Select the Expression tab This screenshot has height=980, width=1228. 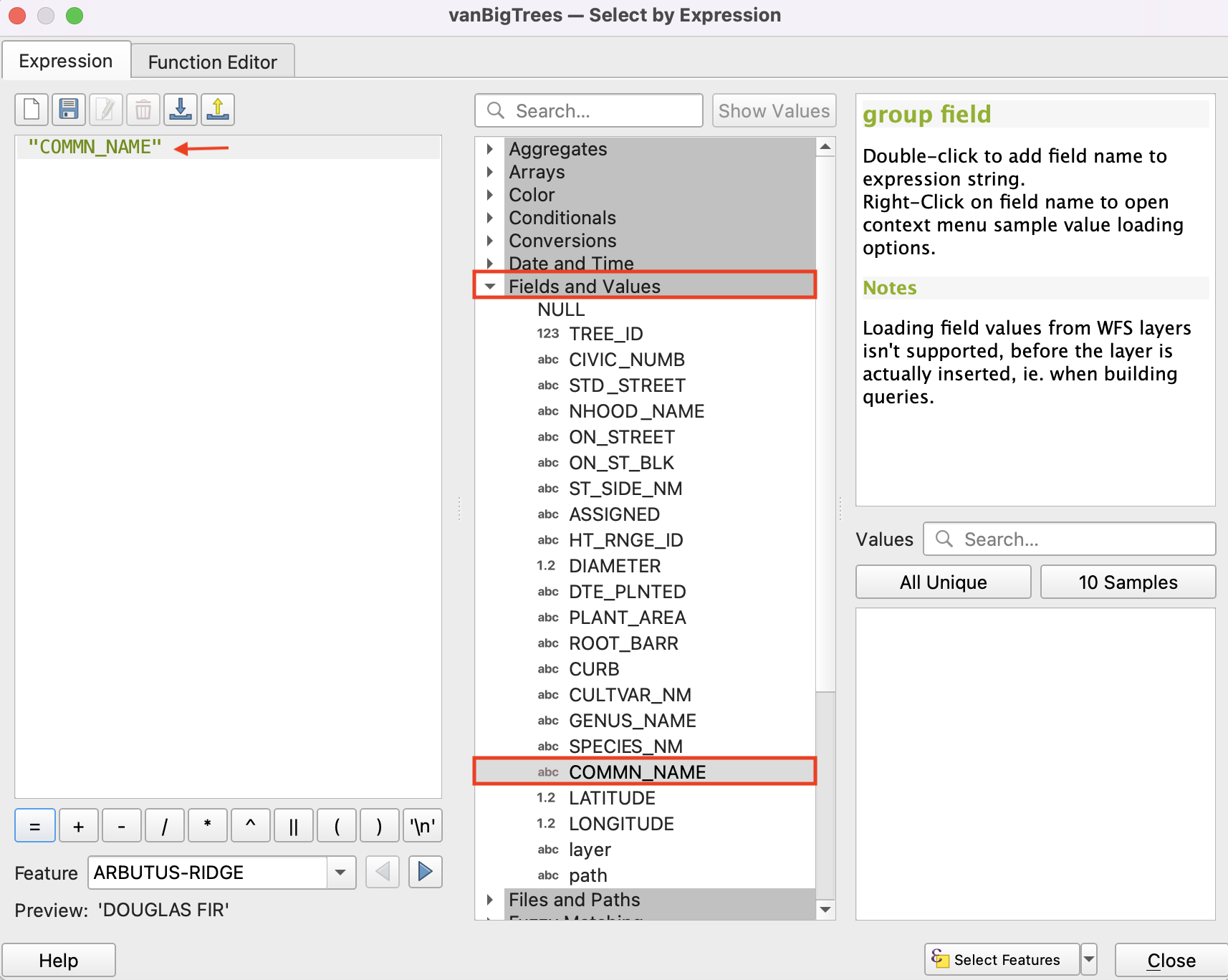coord(66,61)
